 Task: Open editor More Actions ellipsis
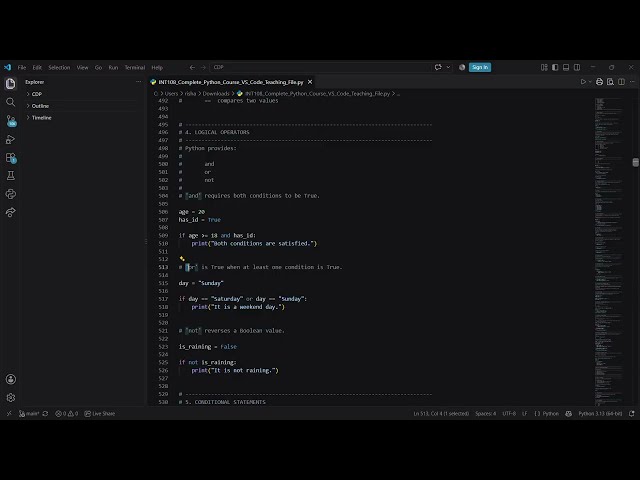point(632,82)
